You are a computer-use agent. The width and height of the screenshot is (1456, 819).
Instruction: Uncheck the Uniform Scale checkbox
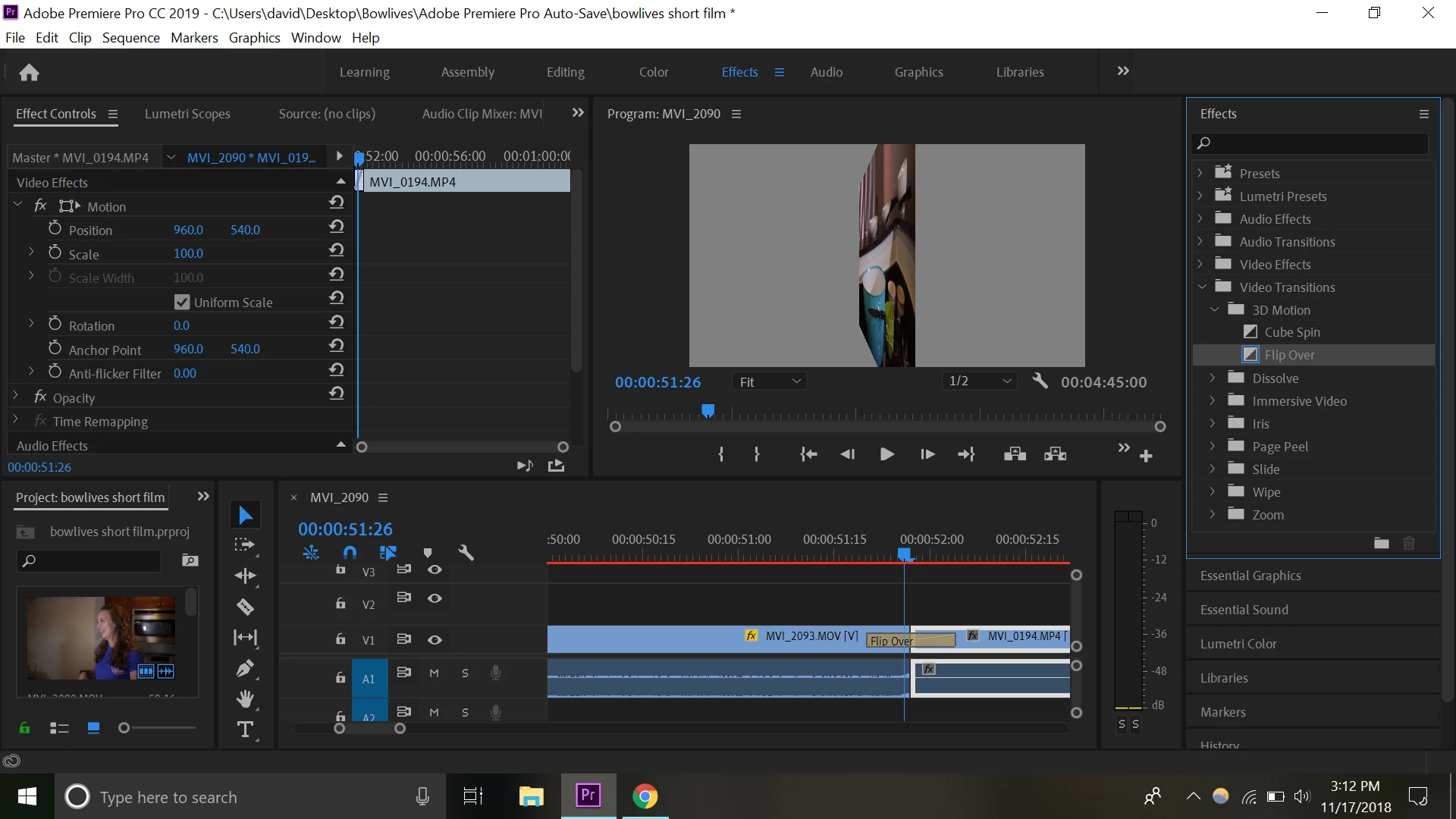pos(182,302)
